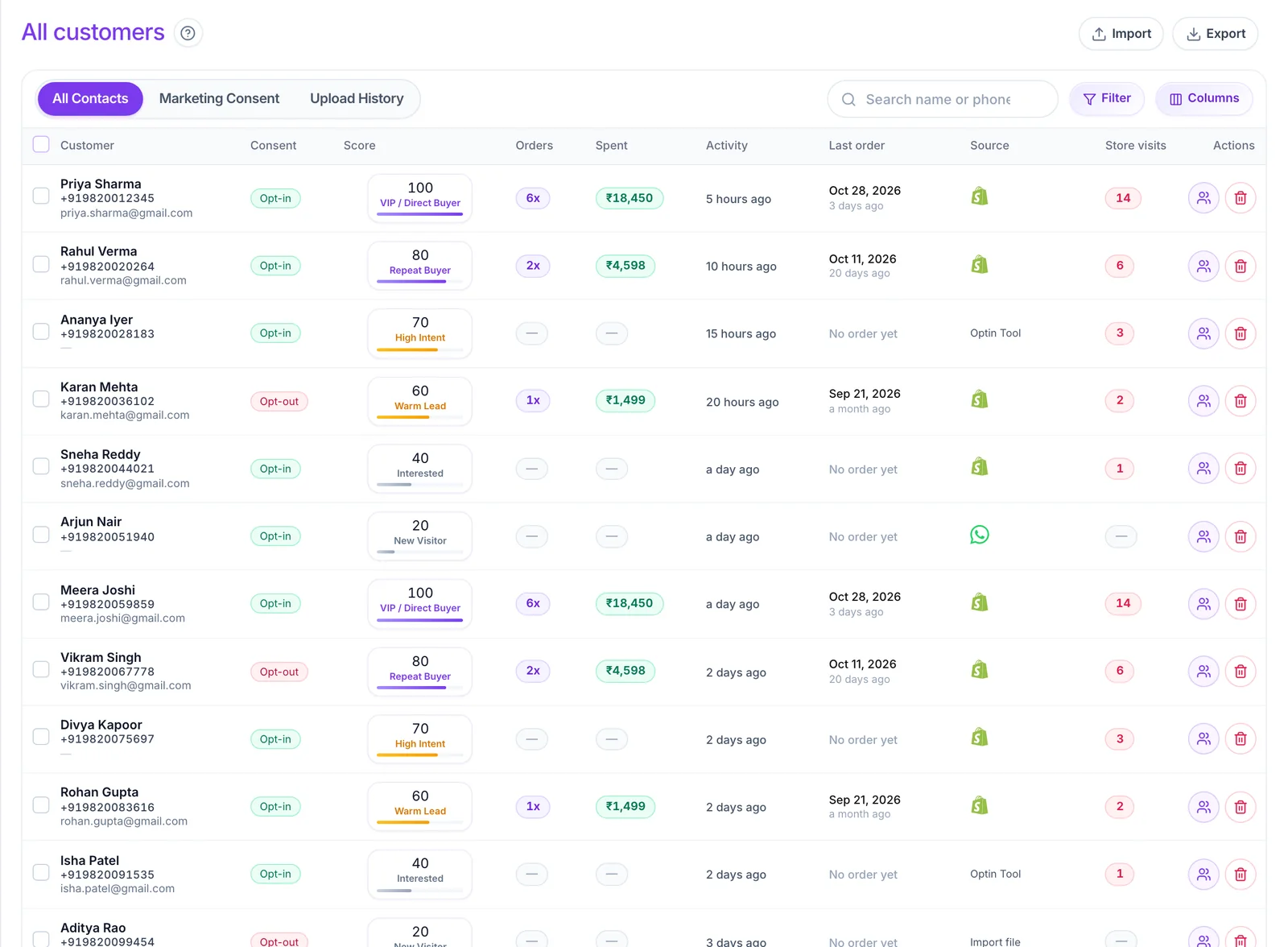Open Arjun Nair's contact profile icon
Screen dimensions: 1288x947
coord(1203,536)
